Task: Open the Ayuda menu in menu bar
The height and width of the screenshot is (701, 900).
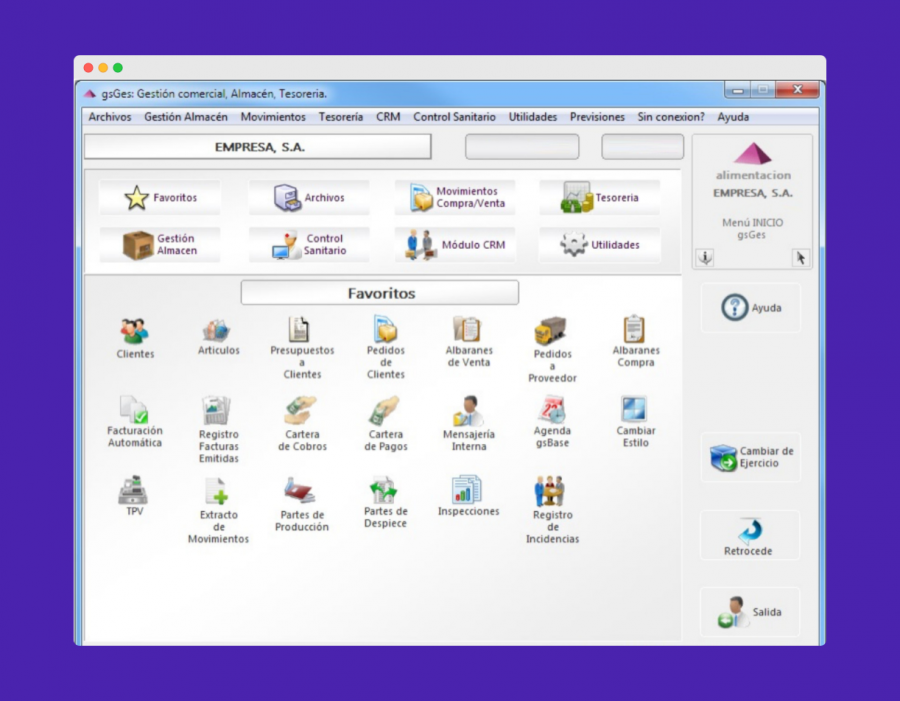Action: [733, 117]
